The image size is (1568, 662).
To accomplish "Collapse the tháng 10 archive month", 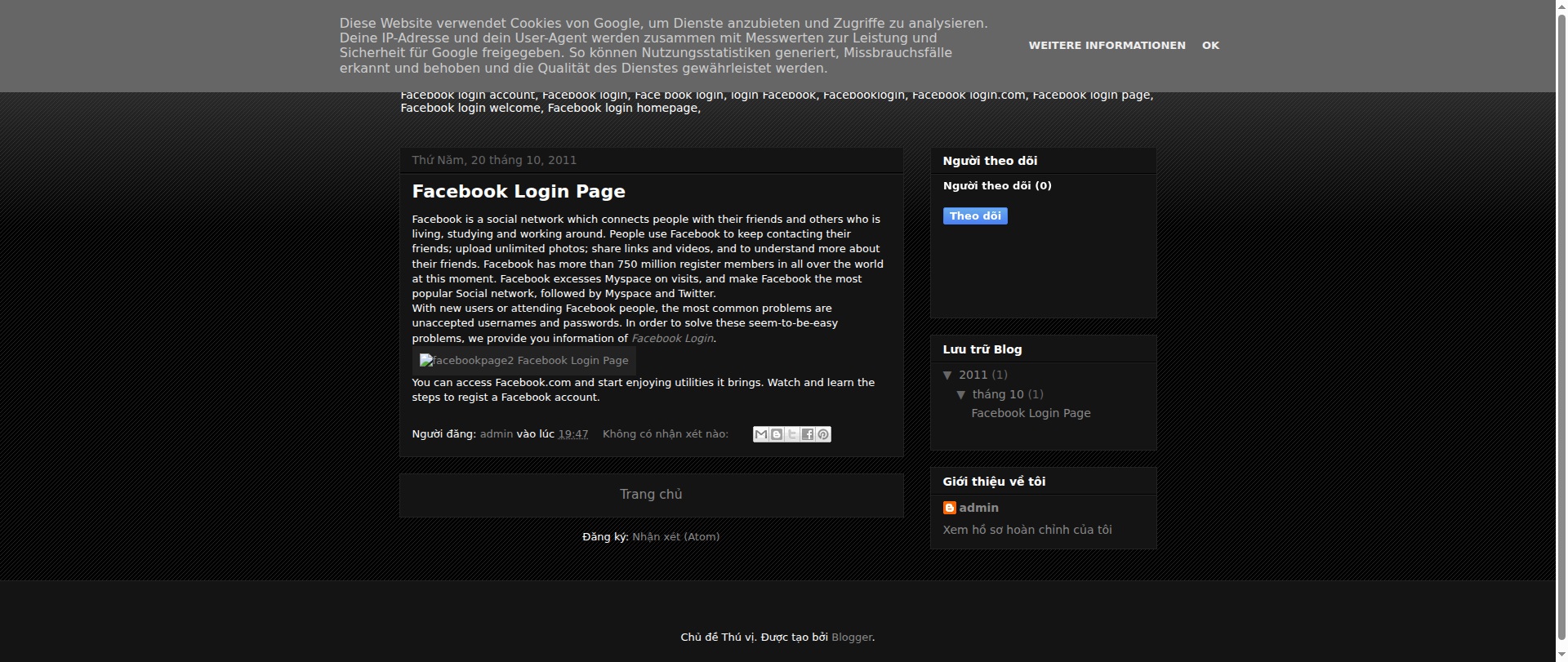I will tap(961, 395).
